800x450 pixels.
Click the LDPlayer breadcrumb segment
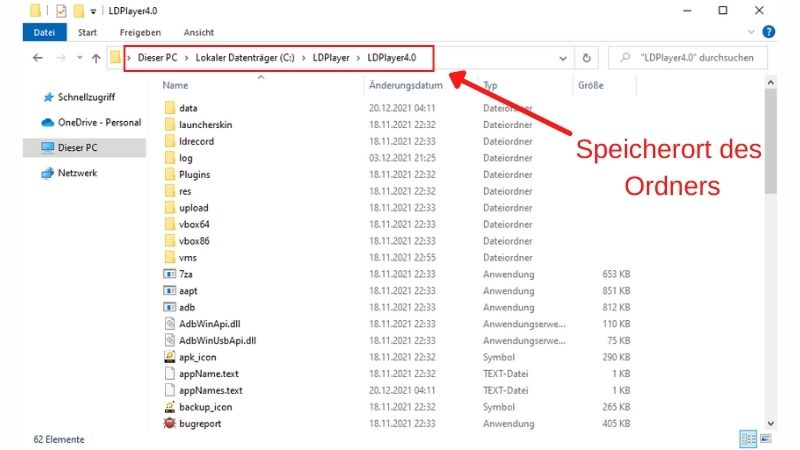(x=331, y=58)
